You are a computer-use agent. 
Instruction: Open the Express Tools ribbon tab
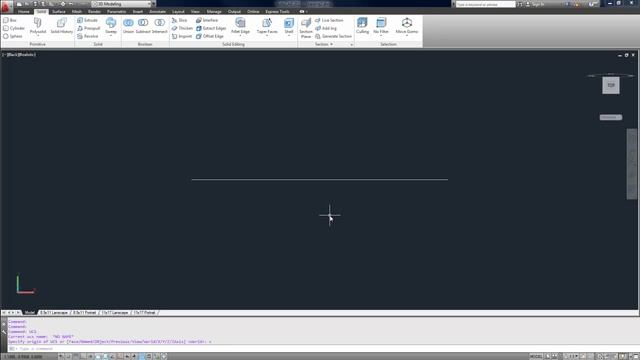[278, 11]
